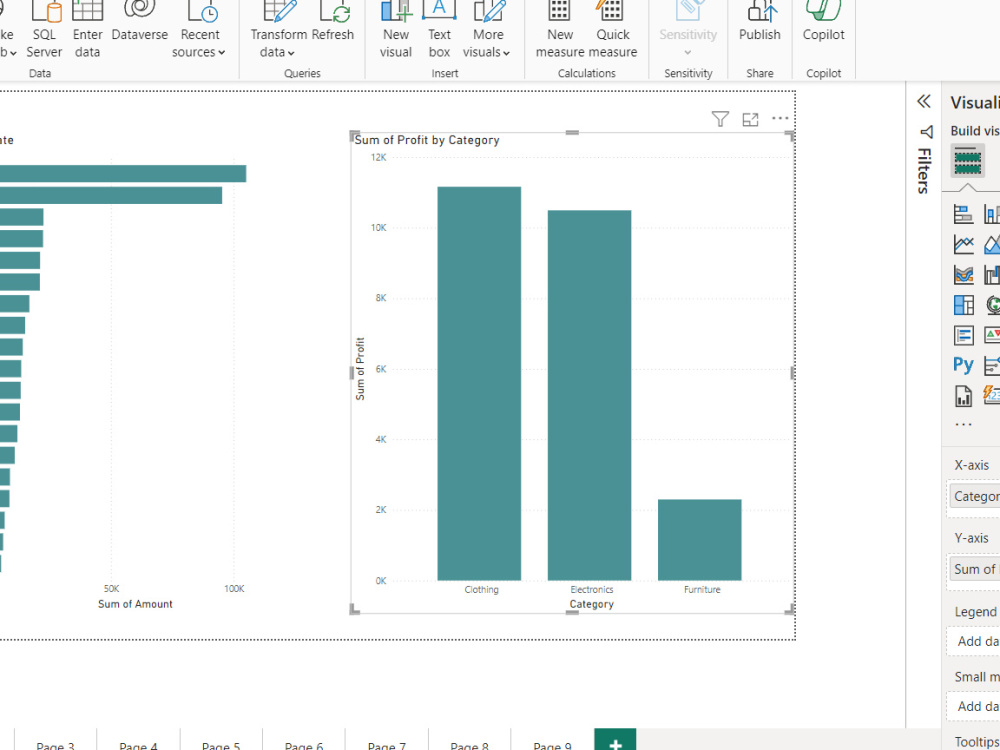
Task: Click the filter icon above Profit chart
Action: click(720, 119)
